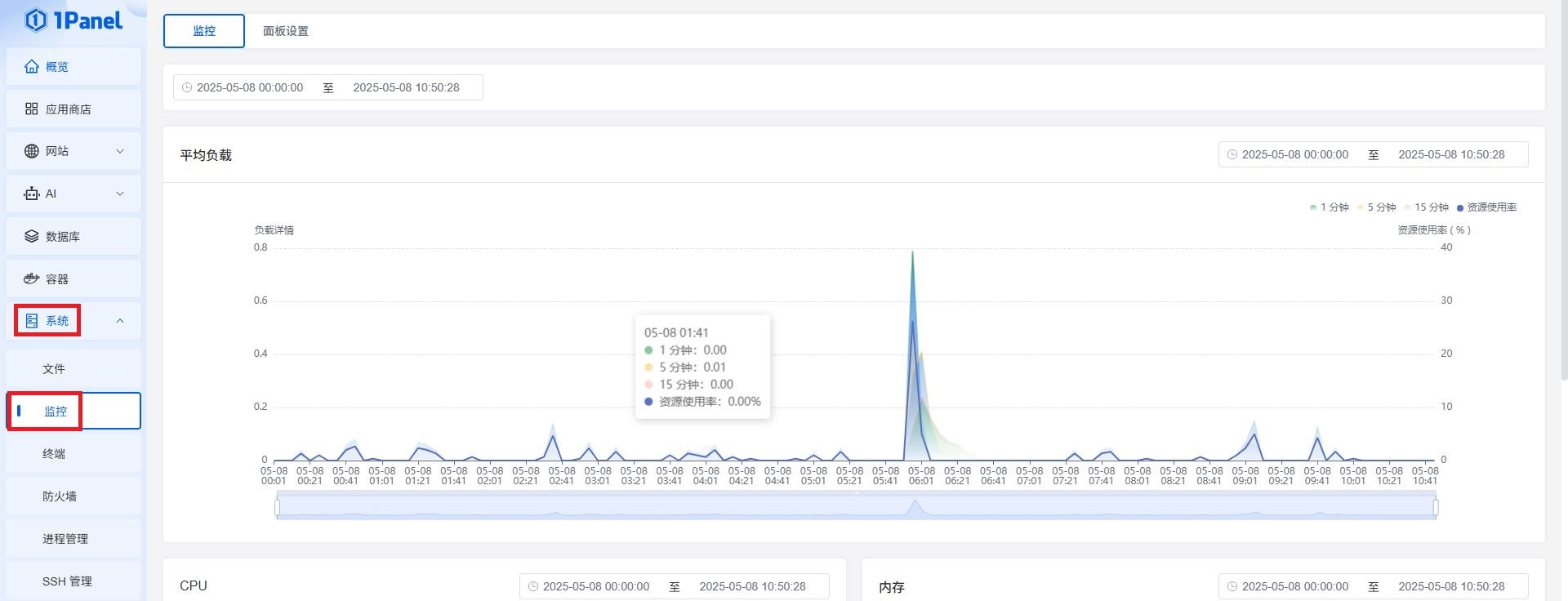Open SSH 管理 in the sidebar
The image size is (1568, 601).
click(73, 581)
